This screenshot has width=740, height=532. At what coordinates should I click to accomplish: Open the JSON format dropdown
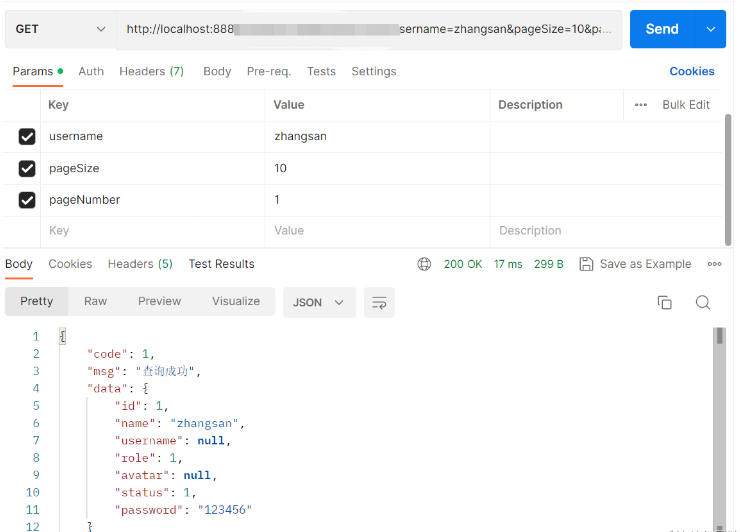(x=319, y=302)
